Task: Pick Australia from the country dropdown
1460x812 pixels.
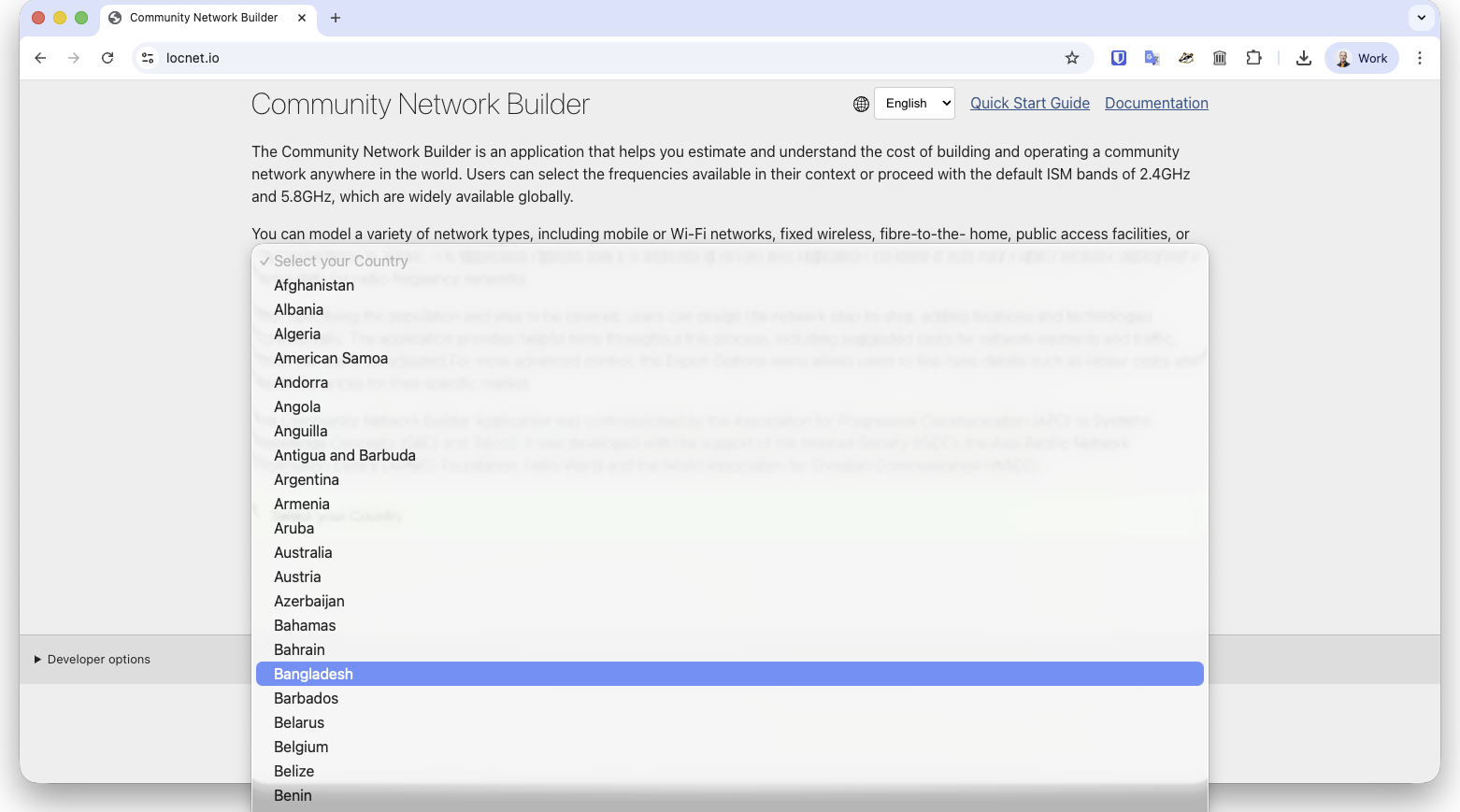Action: pyautogui.click(x=303, y=552)
